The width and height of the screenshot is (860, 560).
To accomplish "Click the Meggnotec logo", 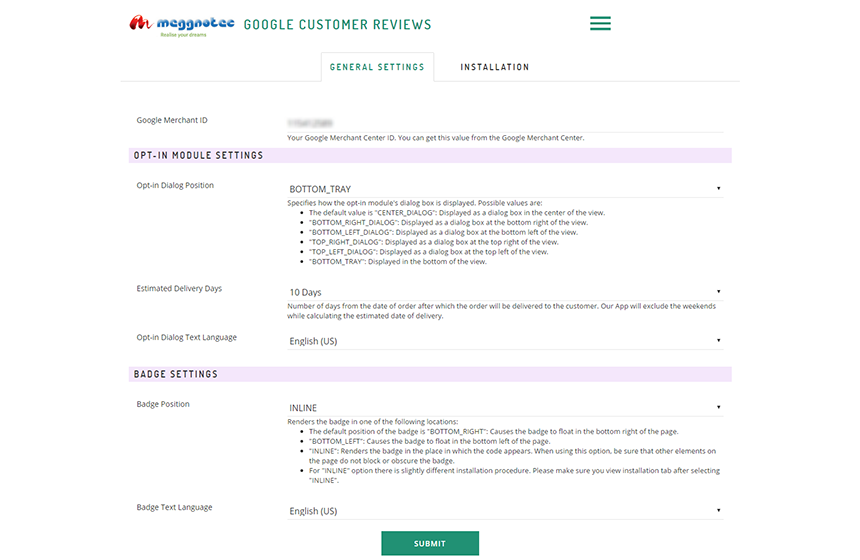I will [x=182, y=26].
